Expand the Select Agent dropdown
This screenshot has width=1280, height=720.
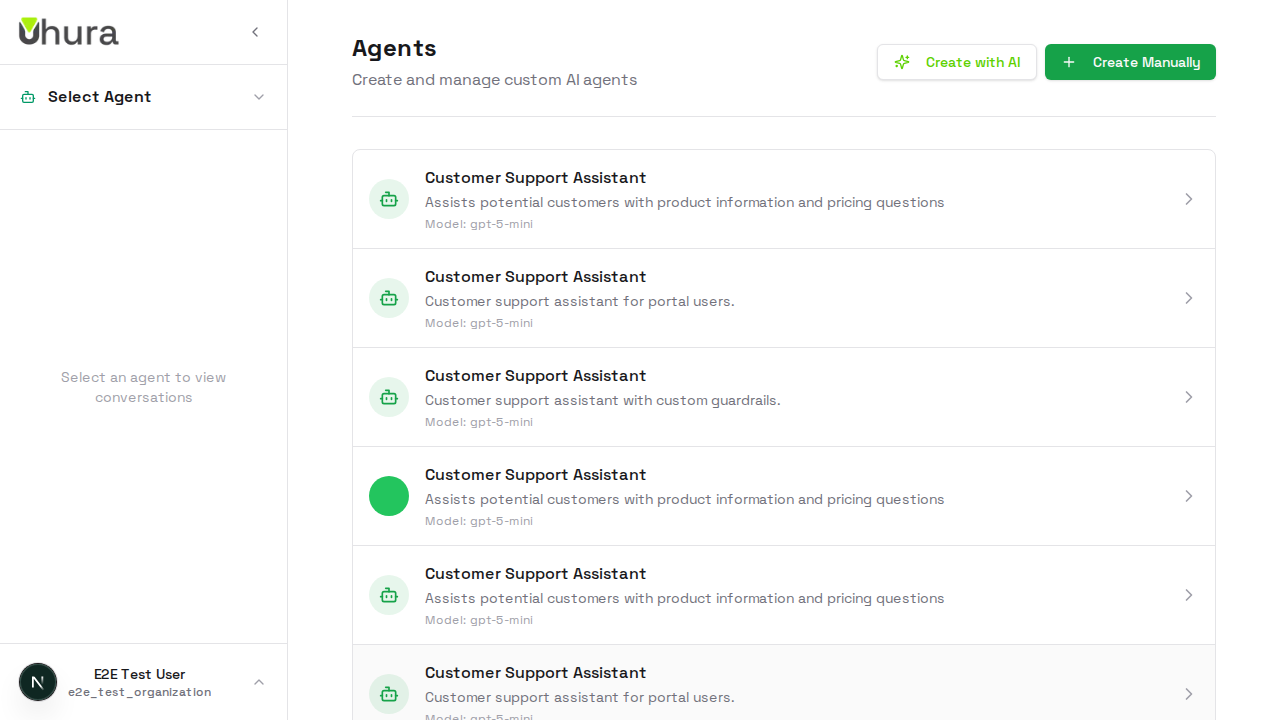(x=259, y=96)
